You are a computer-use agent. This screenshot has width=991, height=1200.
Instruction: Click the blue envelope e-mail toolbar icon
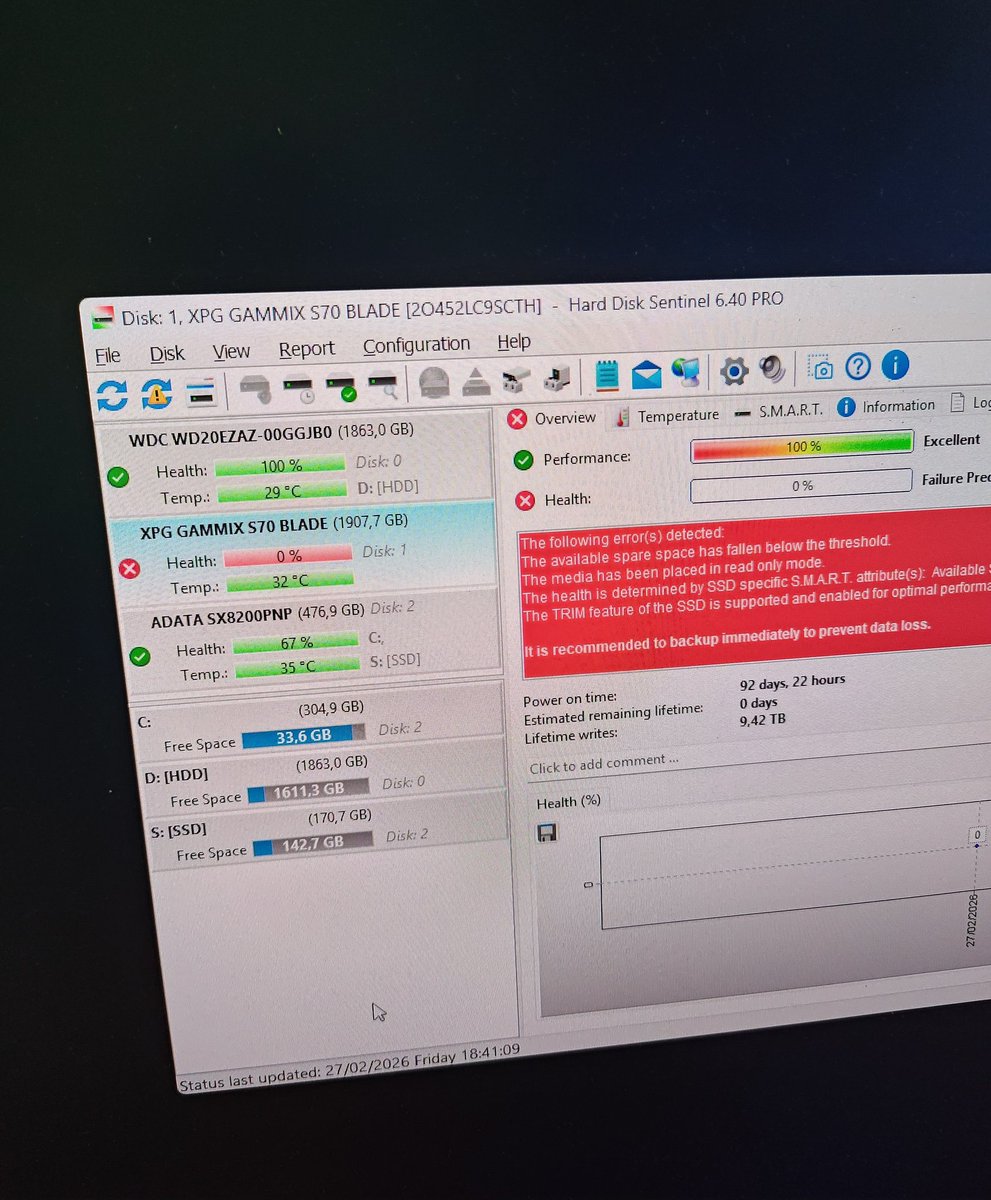click(647, 373)
